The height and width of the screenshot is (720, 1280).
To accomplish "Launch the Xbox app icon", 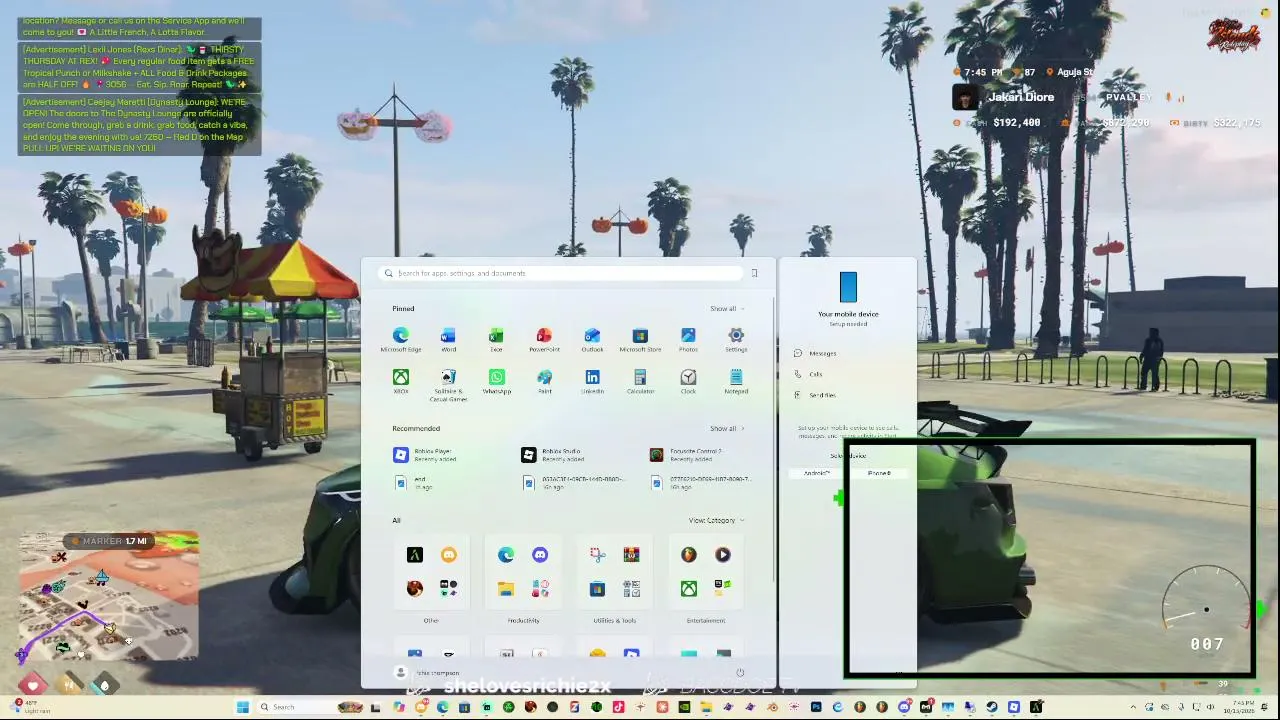I will (x=401, y=382).
